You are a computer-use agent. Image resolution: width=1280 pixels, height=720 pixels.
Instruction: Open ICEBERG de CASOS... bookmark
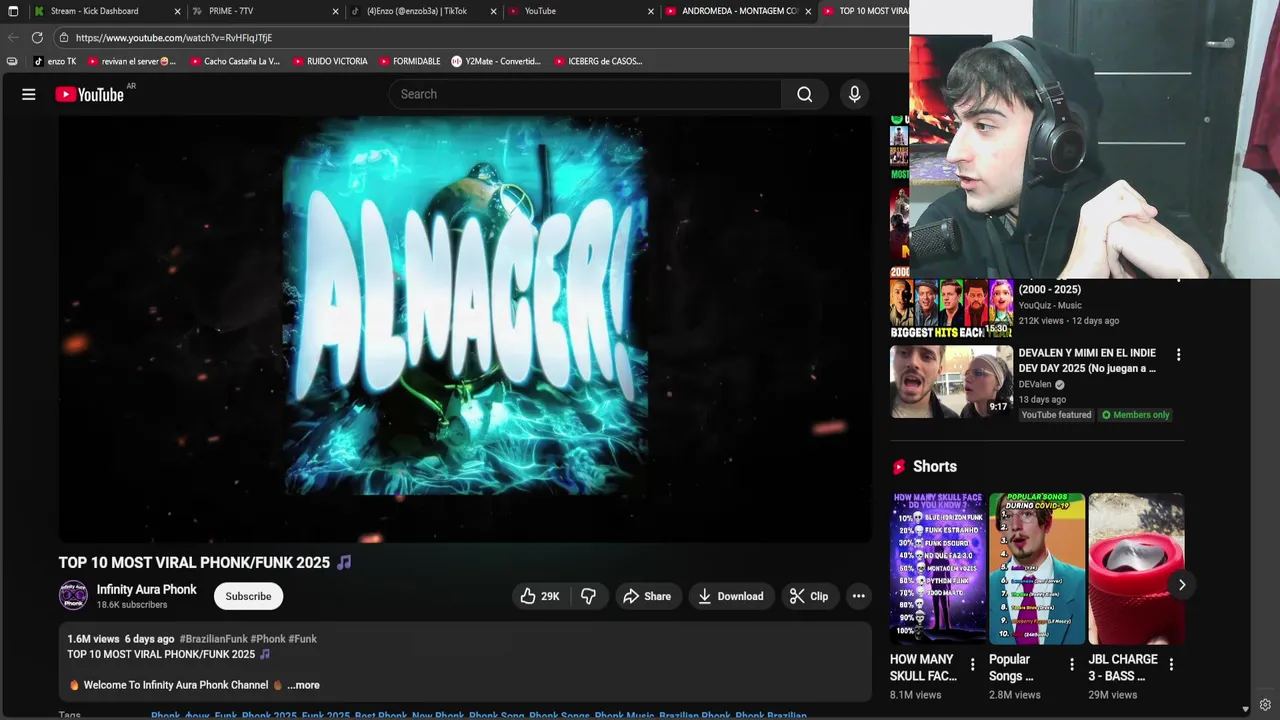[598, 61]
